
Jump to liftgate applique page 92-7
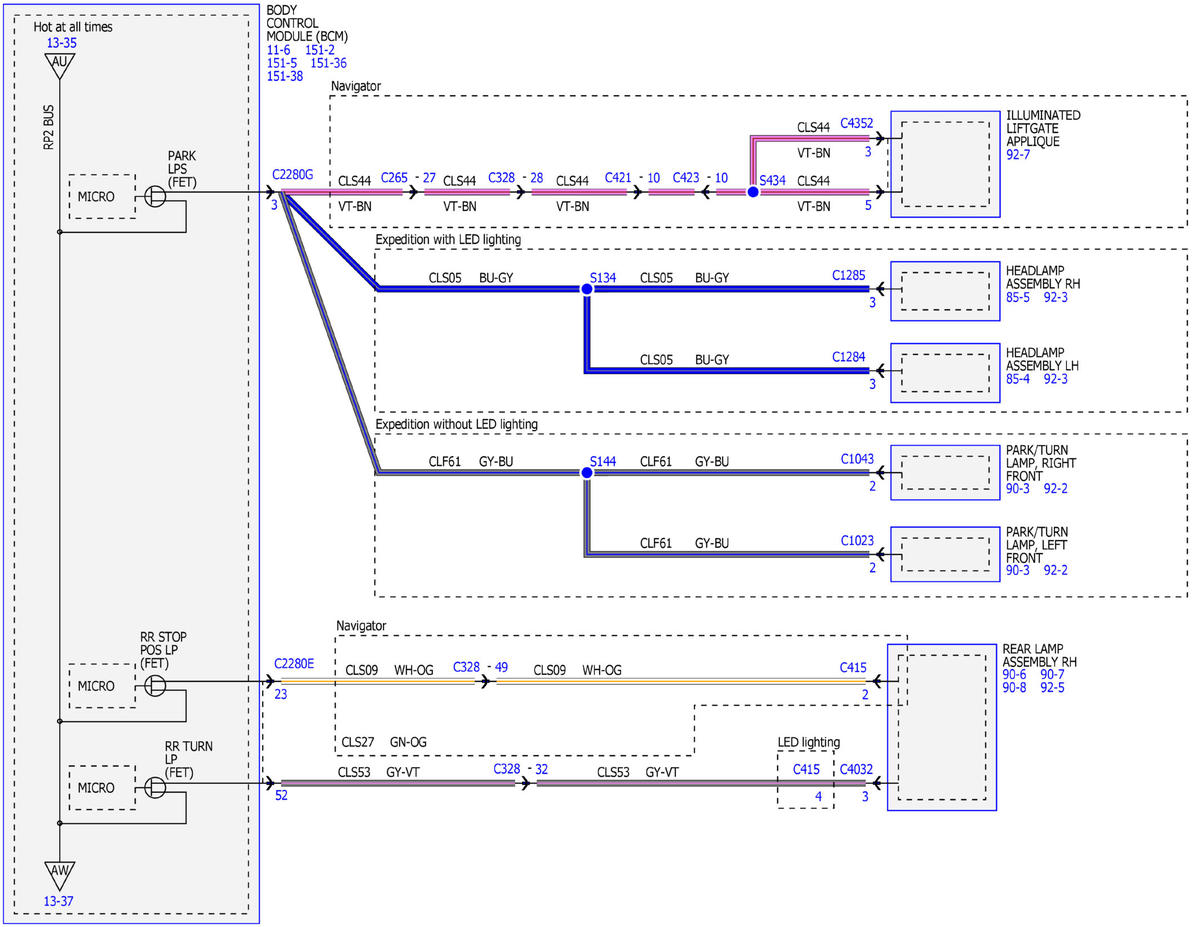[x=1021, y=156]
